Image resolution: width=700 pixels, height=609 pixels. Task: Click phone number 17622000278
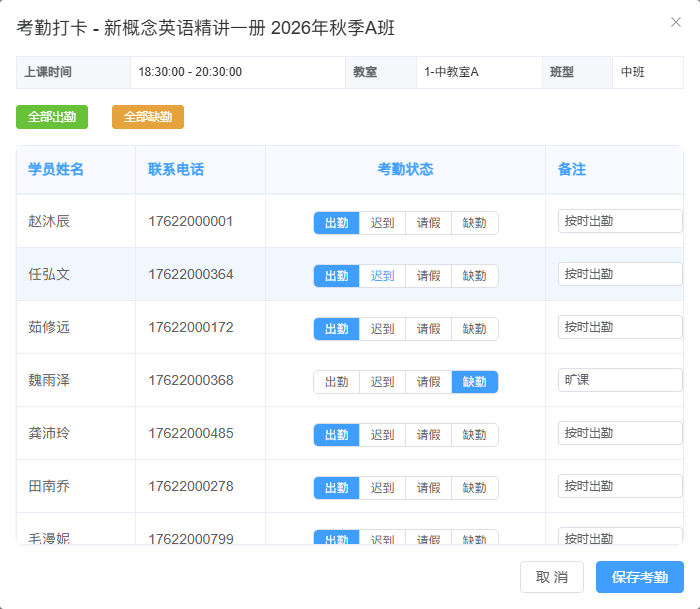191,486
